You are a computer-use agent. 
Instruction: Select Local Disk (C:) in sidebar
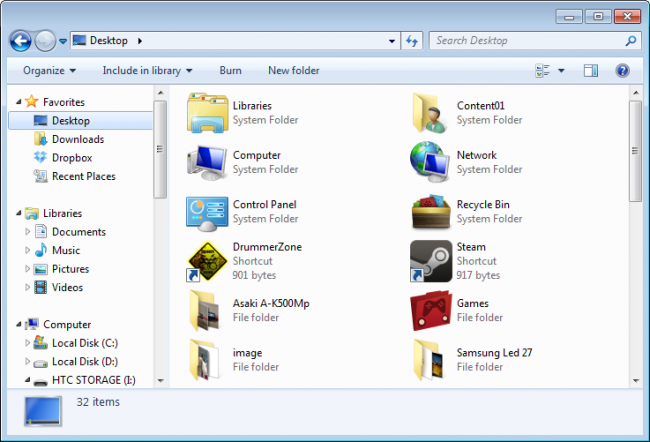click(x=85, y=343)
